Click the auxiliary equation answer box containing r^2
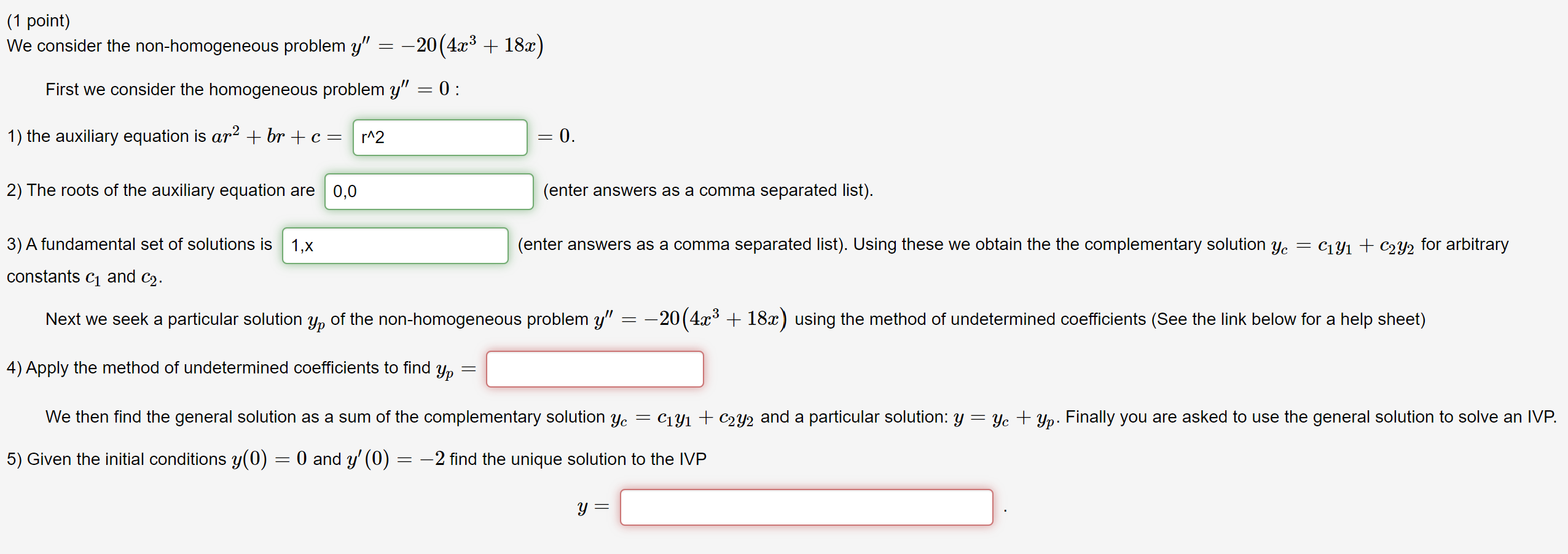This screenshot has height=554, width=1568. (439, 136)
